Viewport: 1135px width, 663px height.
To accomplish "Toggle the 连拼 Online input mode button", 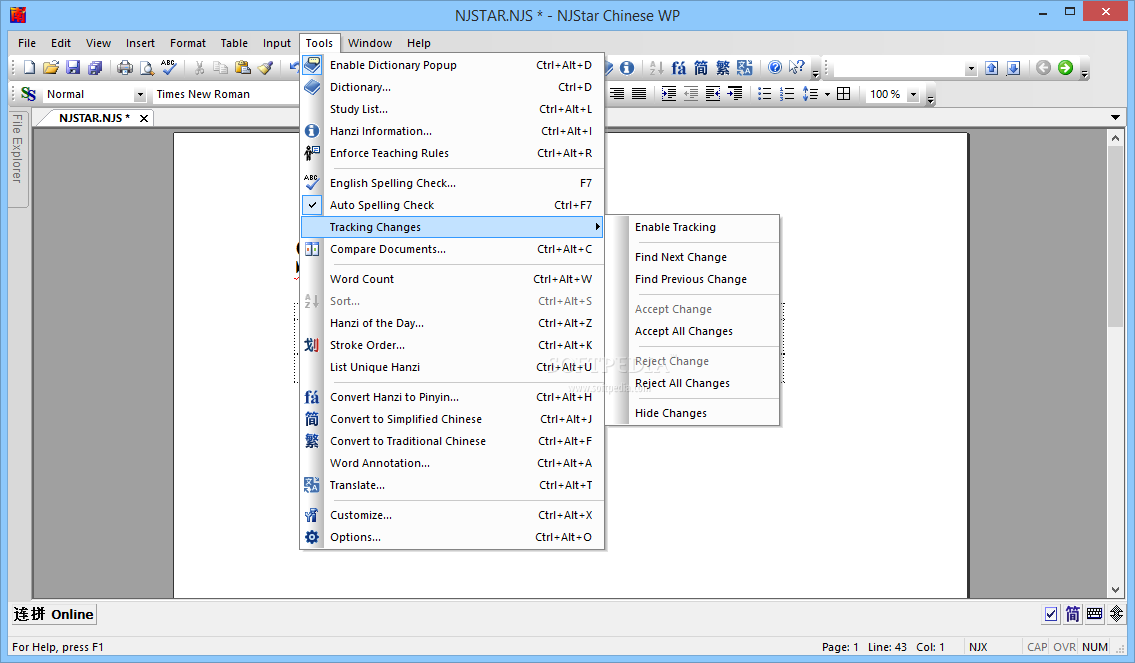I will coord(54,615).
